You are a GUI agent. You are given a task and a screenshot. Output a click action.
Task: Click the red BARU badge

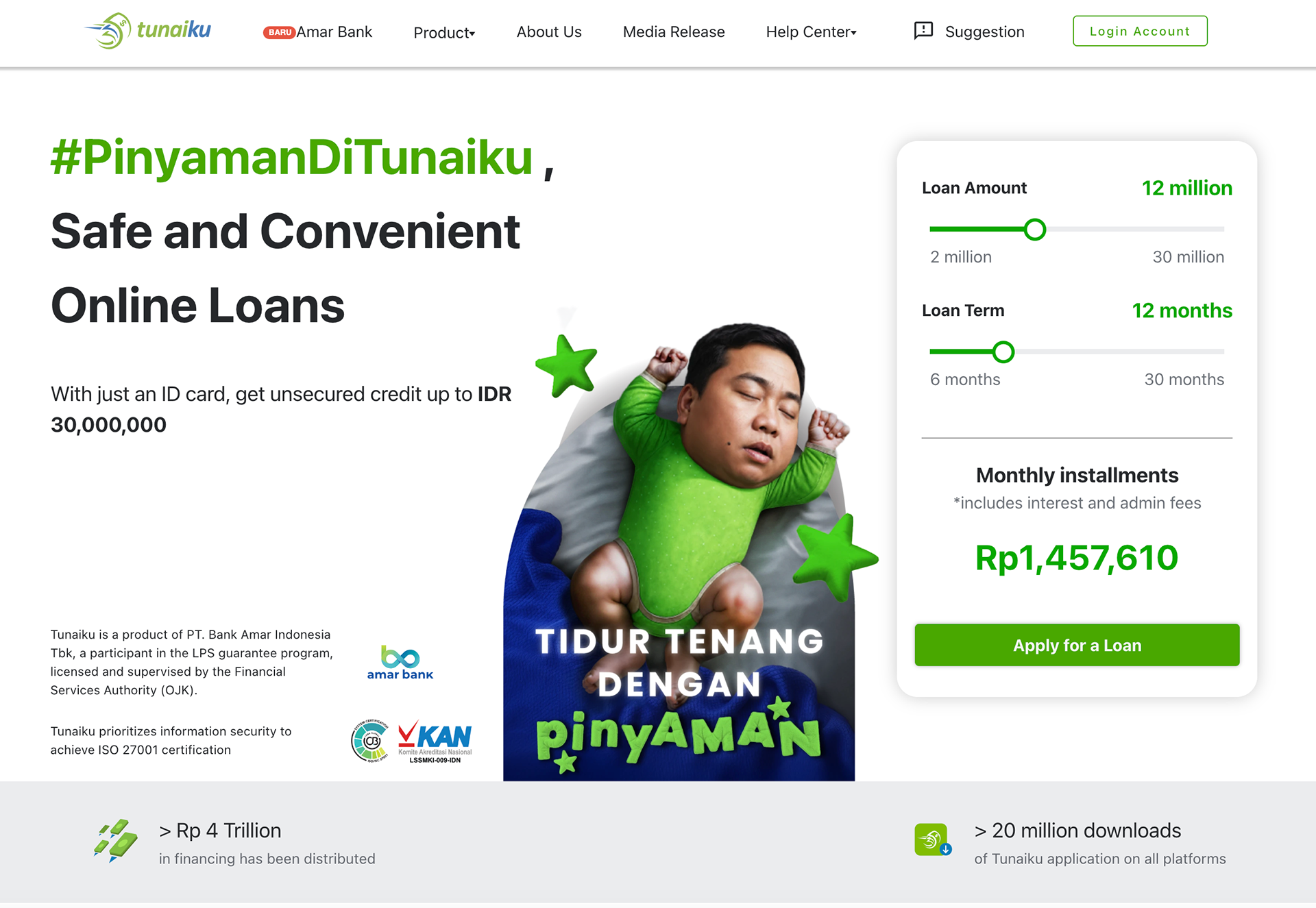tap(279, 32)
